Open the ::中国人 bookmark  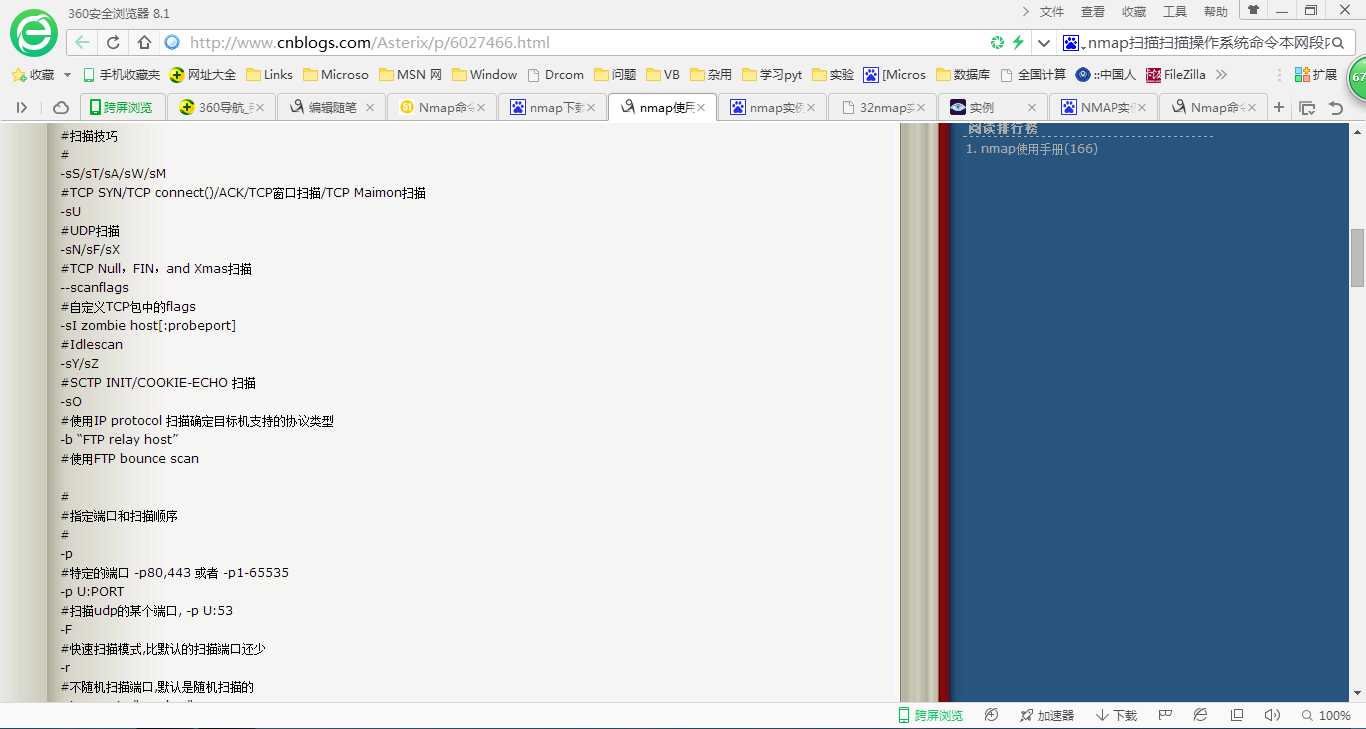[x=1106, y=75]
